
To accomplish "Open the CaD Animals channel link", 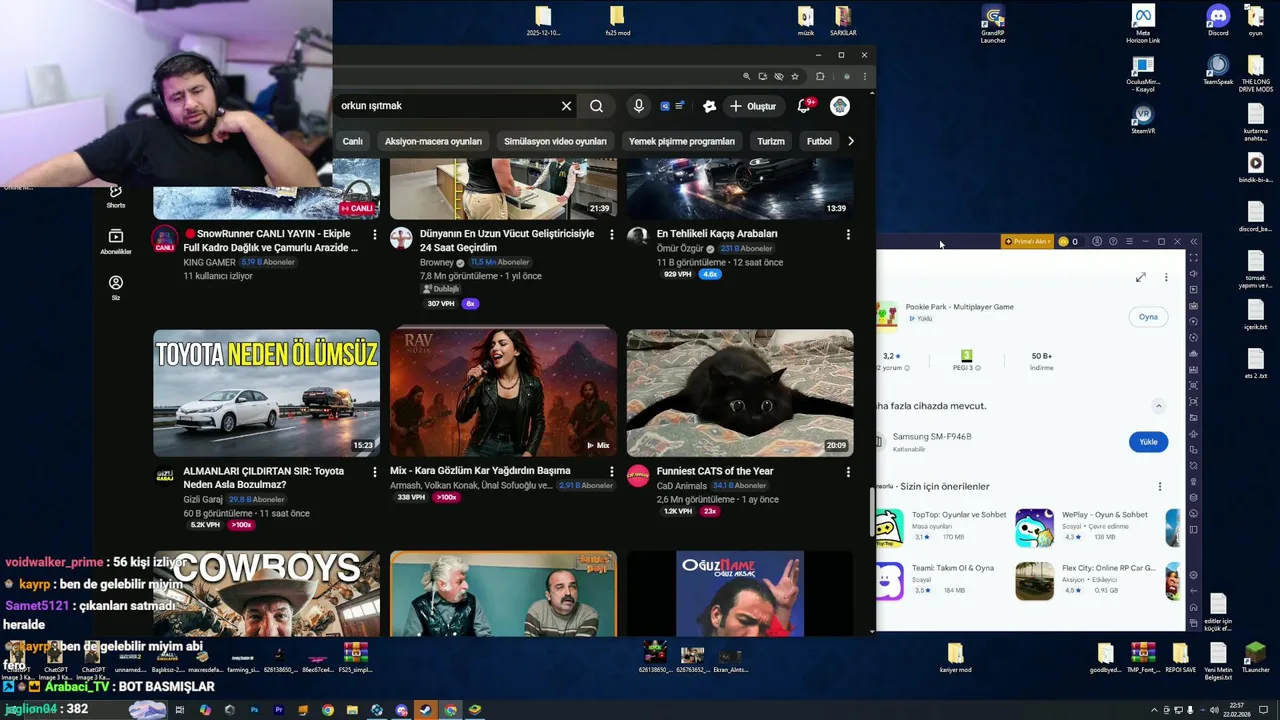I will tap(682, 485).
